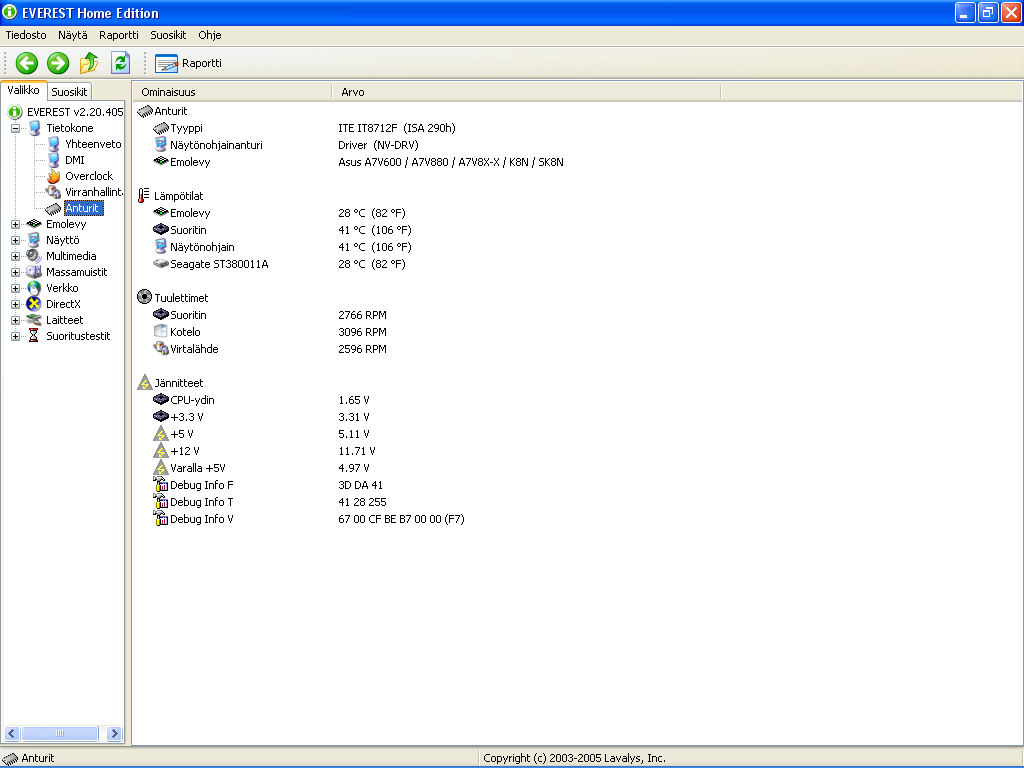Open the Ohje menu
The width and height of the screenshot is (1024, 768).
210,35
